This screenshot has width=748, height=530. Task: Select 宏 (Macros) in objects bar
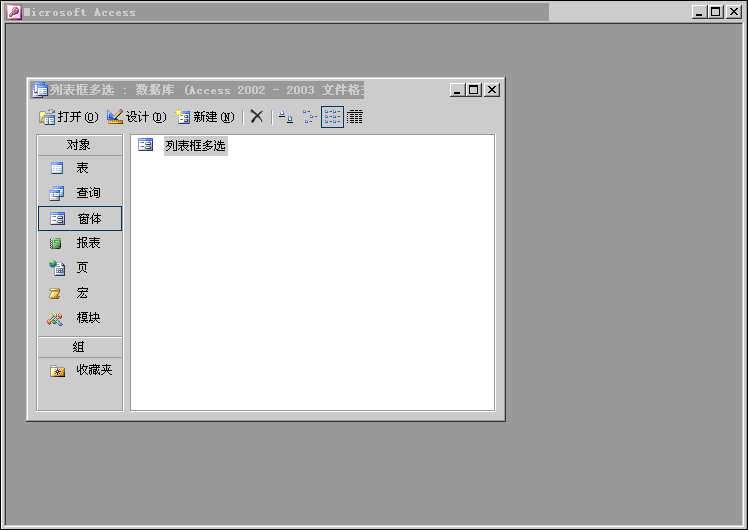[x=80, y=292]
